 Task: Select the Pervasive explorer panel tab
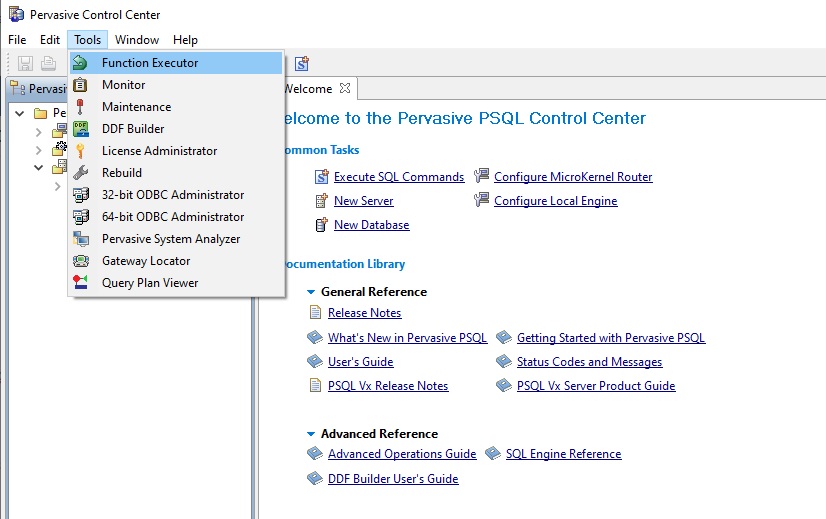pos(38,89)
